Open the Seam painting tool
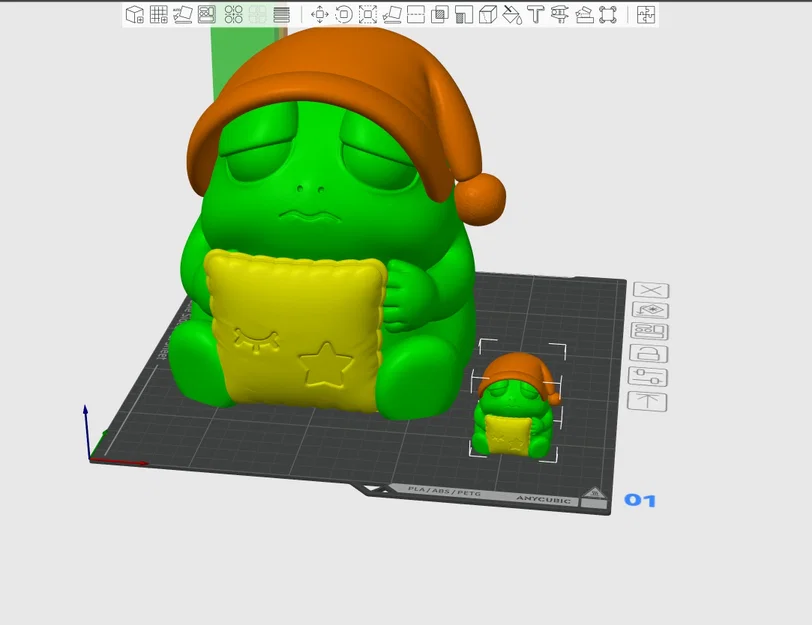This screenshot has height=625, width=812. coord(488,14)
